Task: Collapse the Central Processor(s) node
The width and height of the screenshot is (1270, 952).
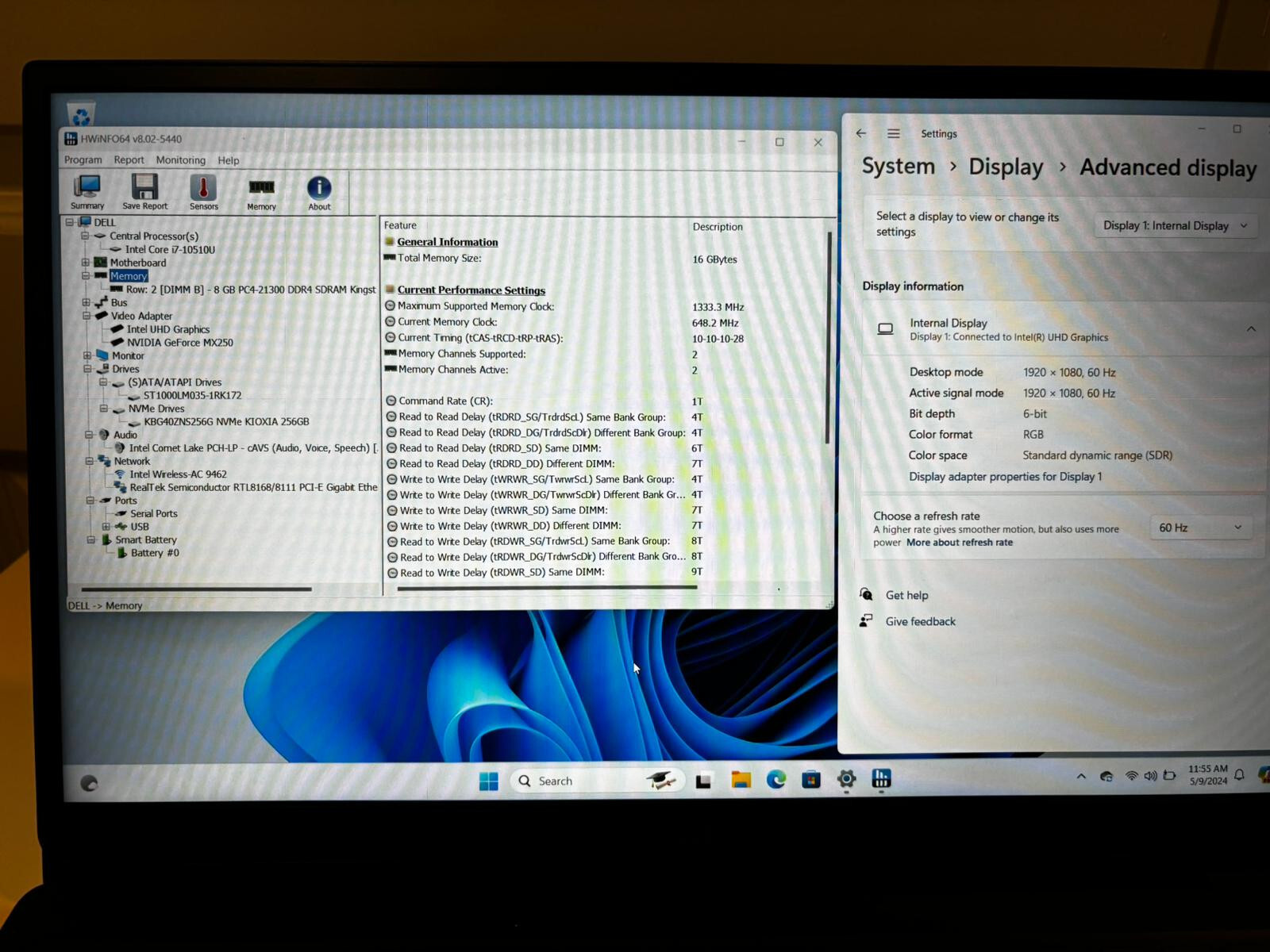Action: click(85, 236)
